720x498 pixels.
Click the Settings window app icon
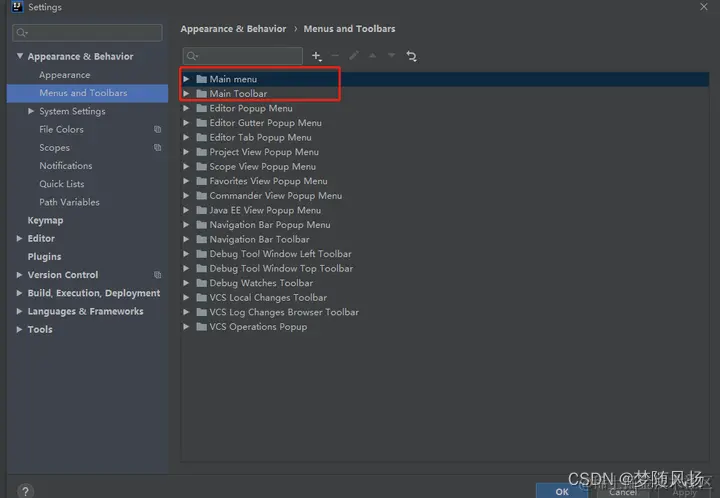(x=17, y=6)
